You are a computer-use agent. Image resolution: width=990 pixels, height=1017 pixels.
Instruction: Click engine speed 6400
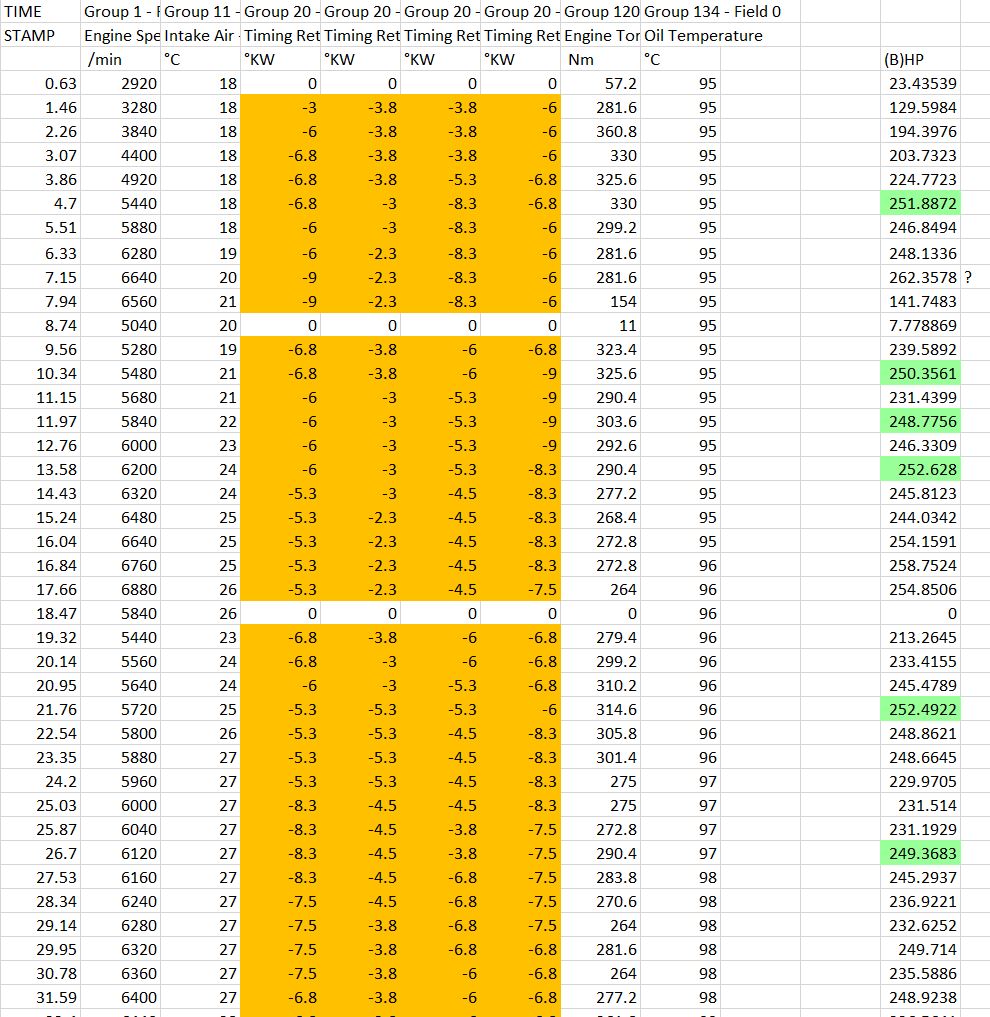pos(121,998)
